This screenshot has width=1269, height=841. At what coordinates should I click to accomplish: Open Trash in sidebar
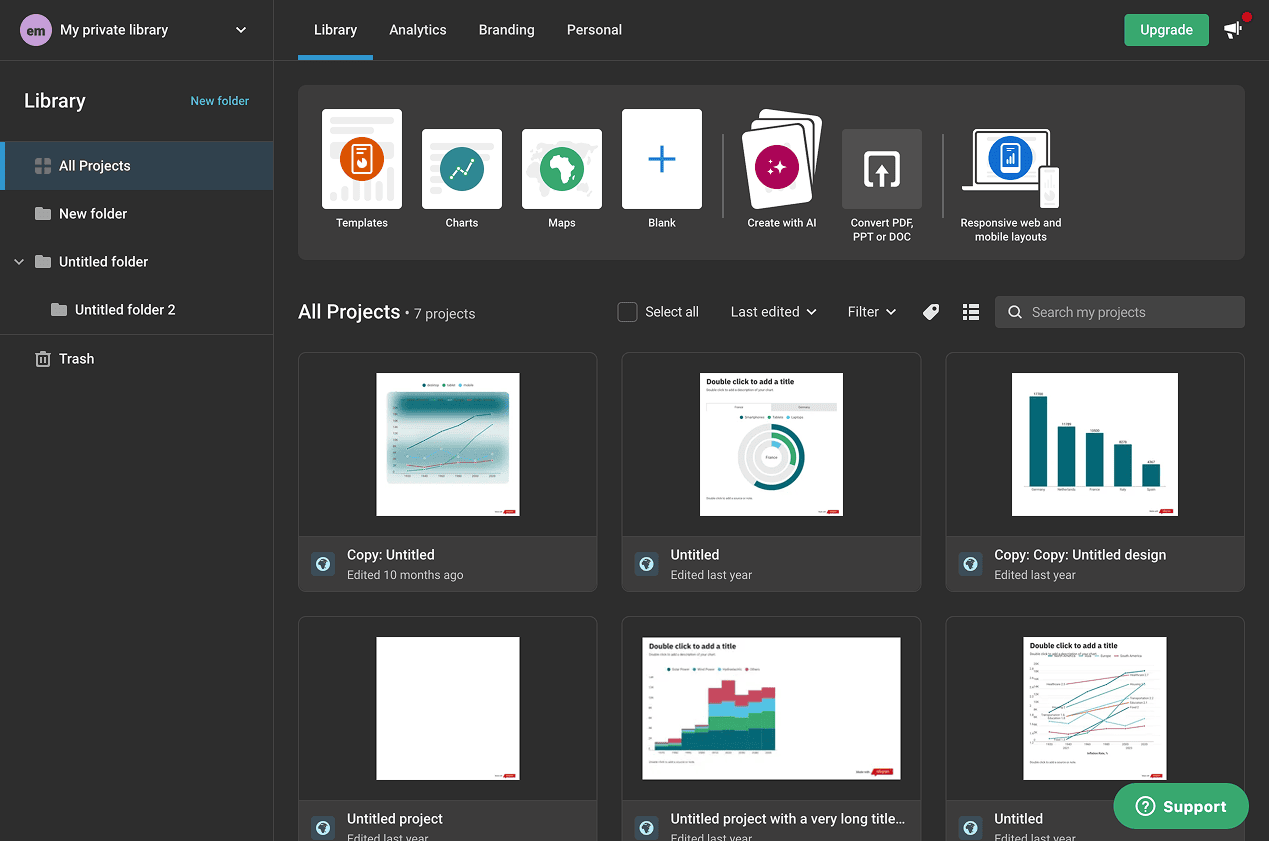tap(137, 358)
